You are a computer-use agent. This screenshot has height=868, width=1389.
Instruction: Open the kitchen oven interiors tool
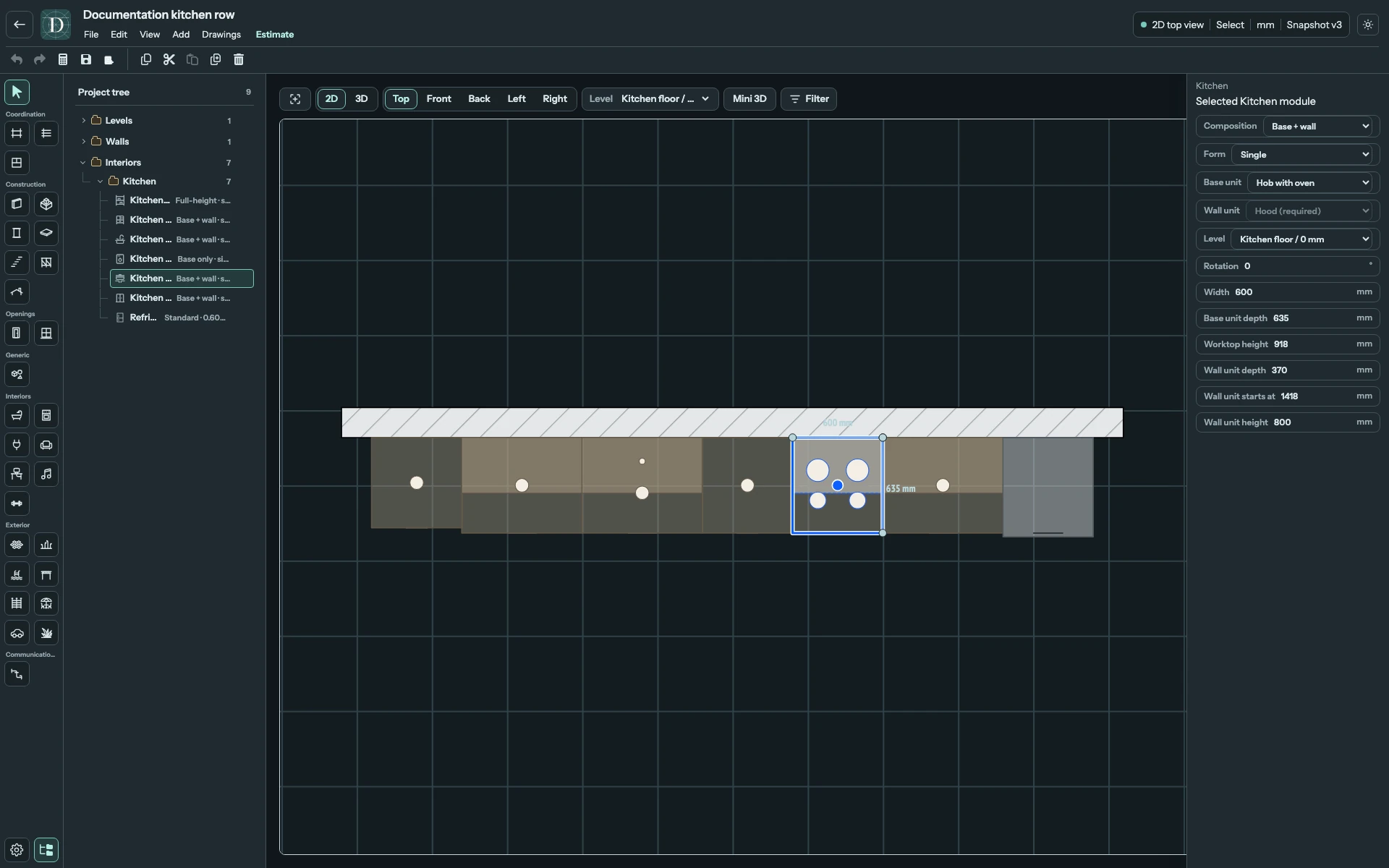point(46,416)
